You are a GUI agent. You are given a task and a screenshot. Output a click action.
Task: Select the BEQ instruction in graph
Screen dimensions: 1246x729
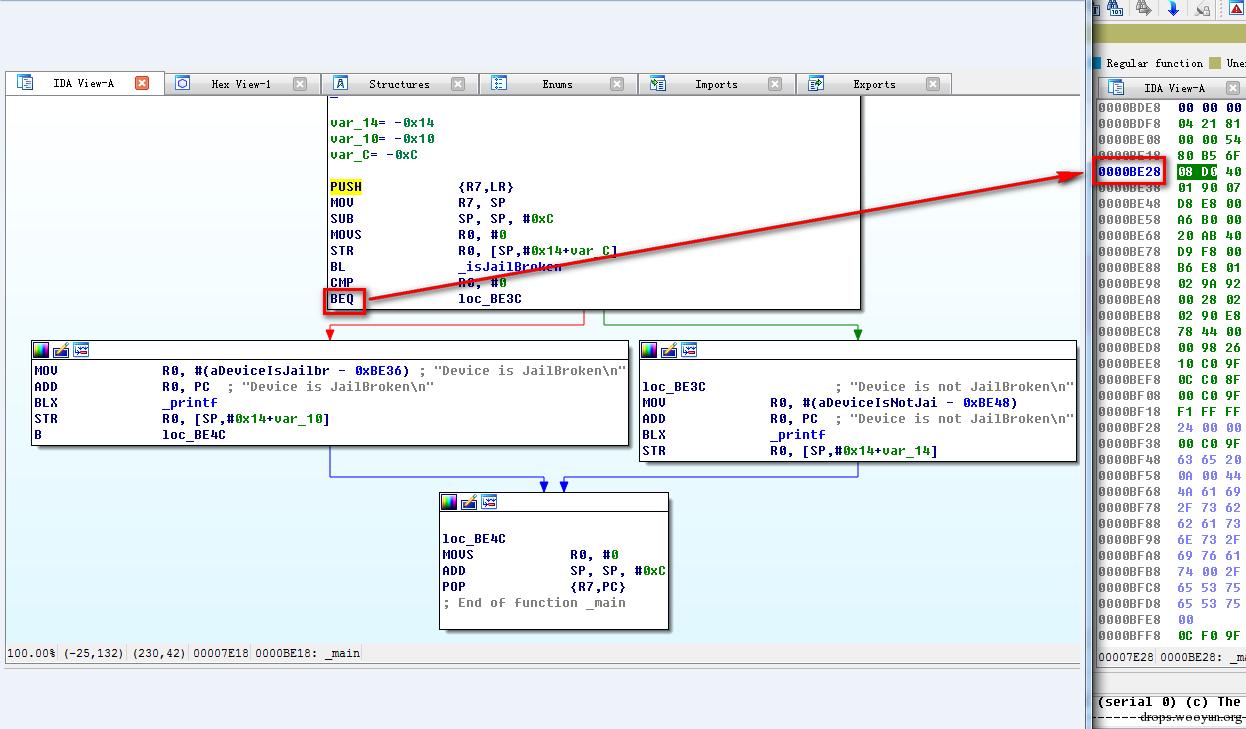click(x=342, y=299)
